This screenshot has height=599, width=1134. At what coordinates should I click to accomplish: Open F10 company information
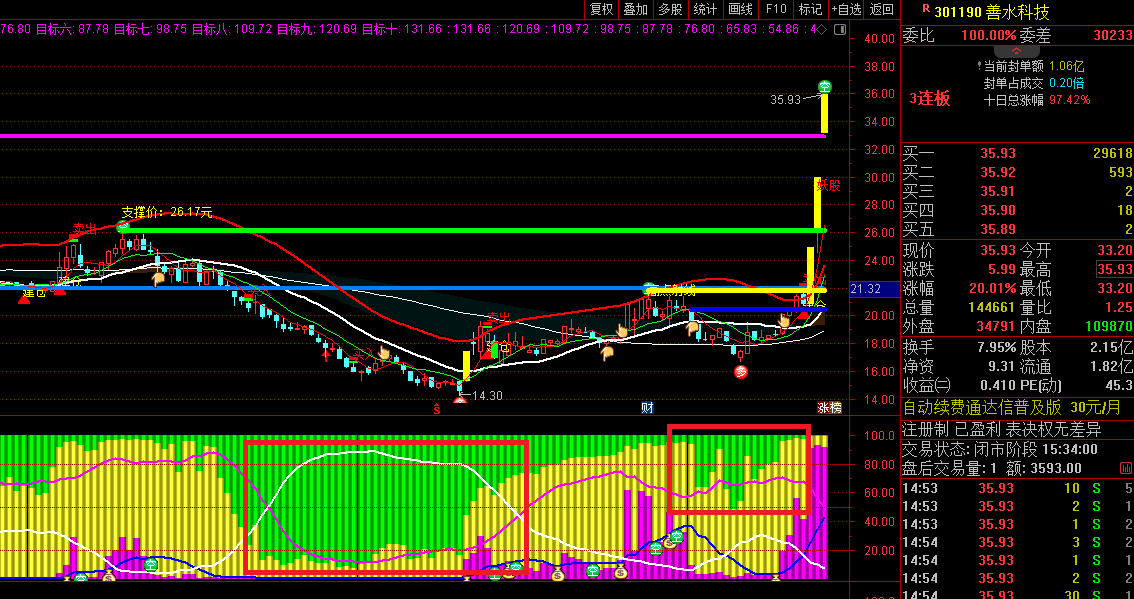click(x=776, y=9)
